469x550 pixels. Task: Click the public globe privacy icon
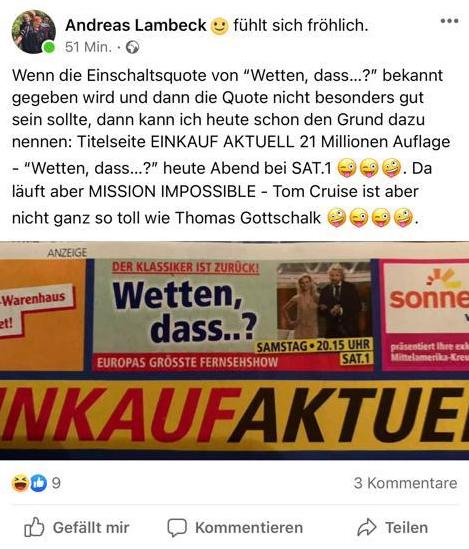(x=132, y=47)
